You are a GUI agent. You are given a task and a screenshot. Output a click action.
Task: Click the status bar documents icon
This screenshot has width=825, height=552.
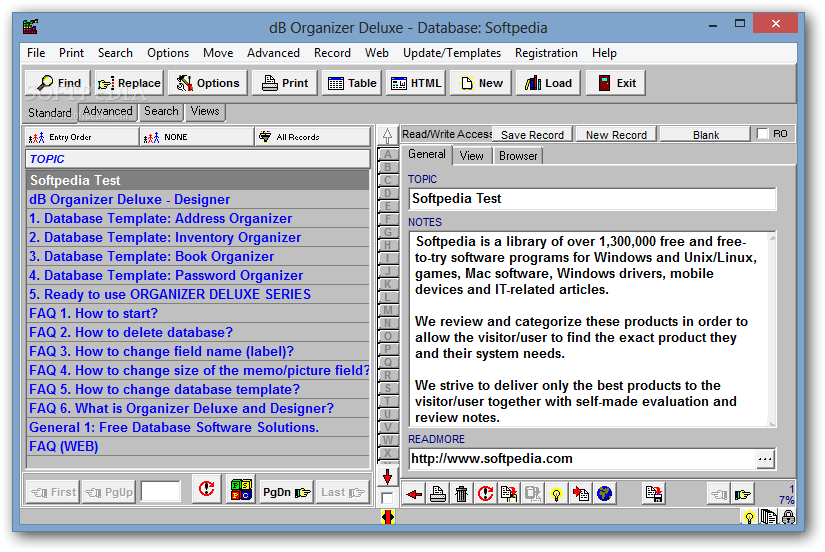click(x=769, y=517)
